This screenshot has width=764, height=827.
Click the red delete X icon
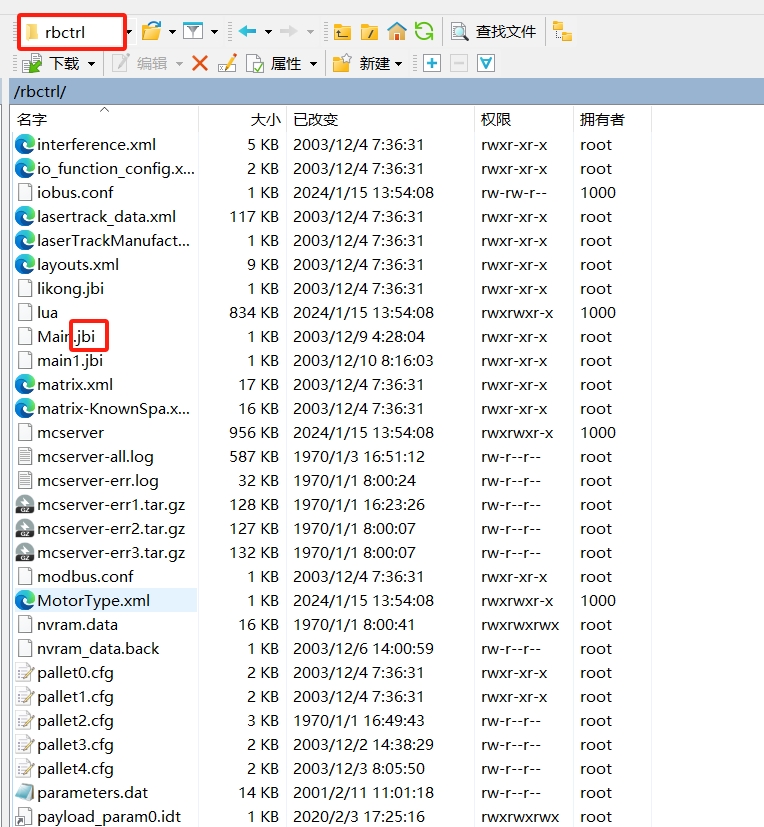(x=199, y=64)
